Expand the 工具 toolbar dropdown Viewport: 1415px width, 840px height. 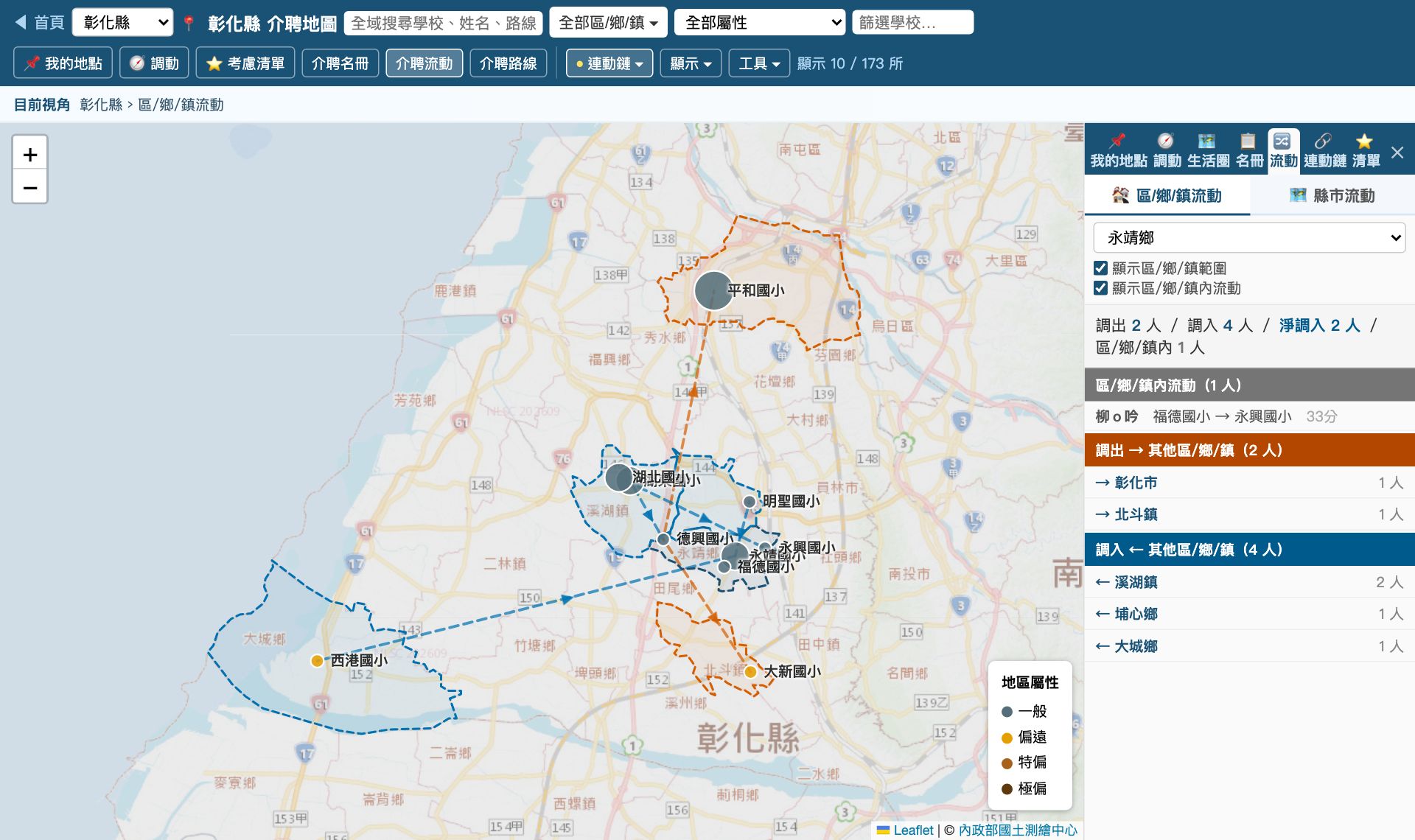point(759,63)
